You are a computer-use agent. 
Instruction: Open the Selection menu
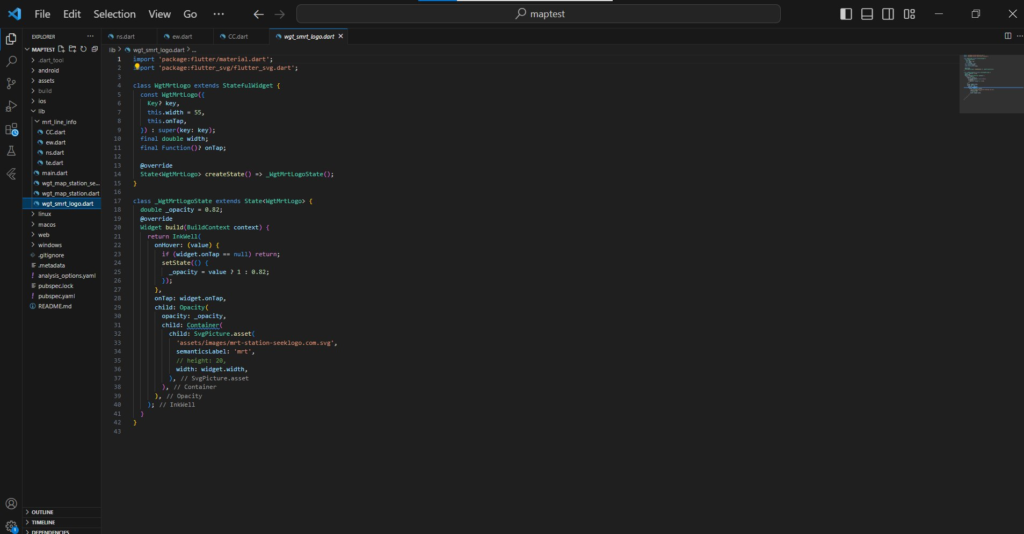(x=114, y=14)
